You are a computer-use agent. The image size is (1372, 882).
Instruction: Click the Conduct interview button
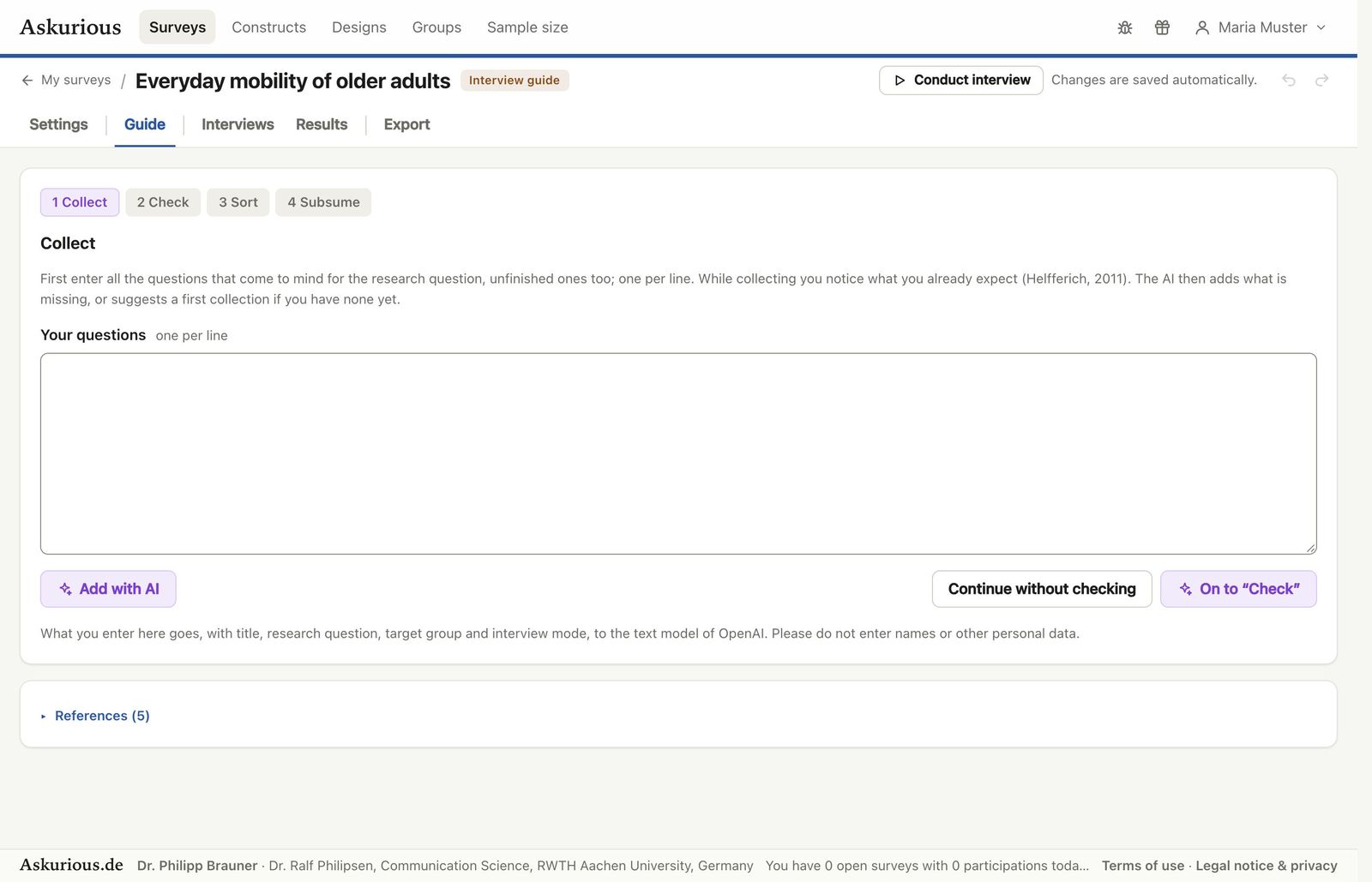tap(961, 80)
